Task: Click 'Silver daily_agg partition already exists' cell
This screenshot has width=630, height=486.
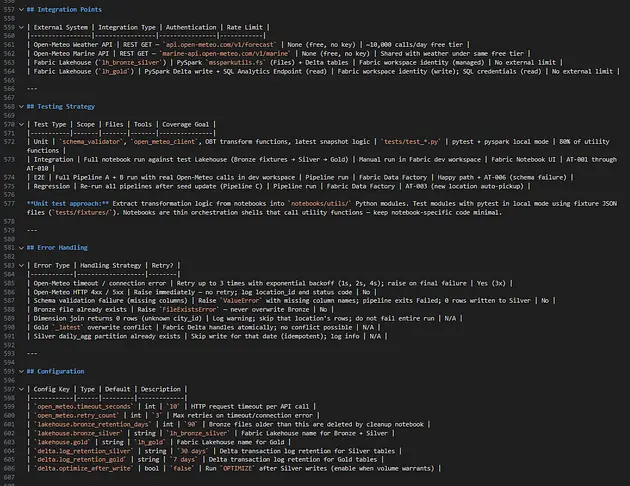Action: click(x=107, y=336)
